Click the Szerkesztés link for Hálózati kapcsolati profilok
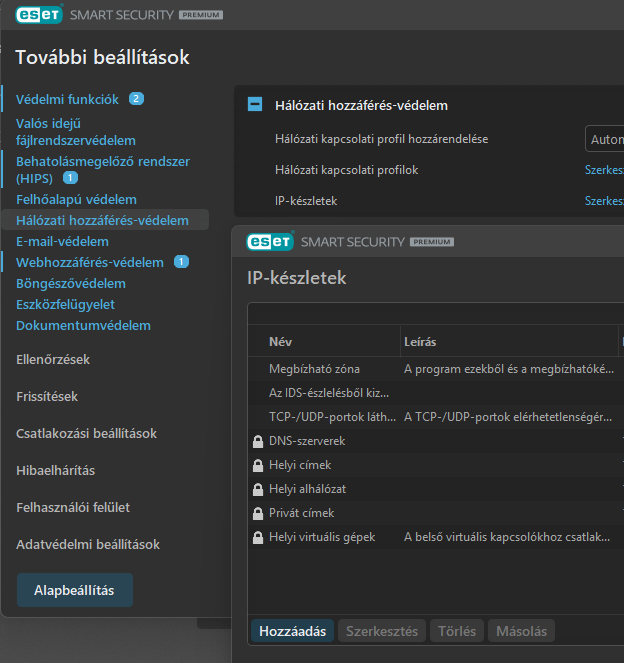 [x=604, y=170]
